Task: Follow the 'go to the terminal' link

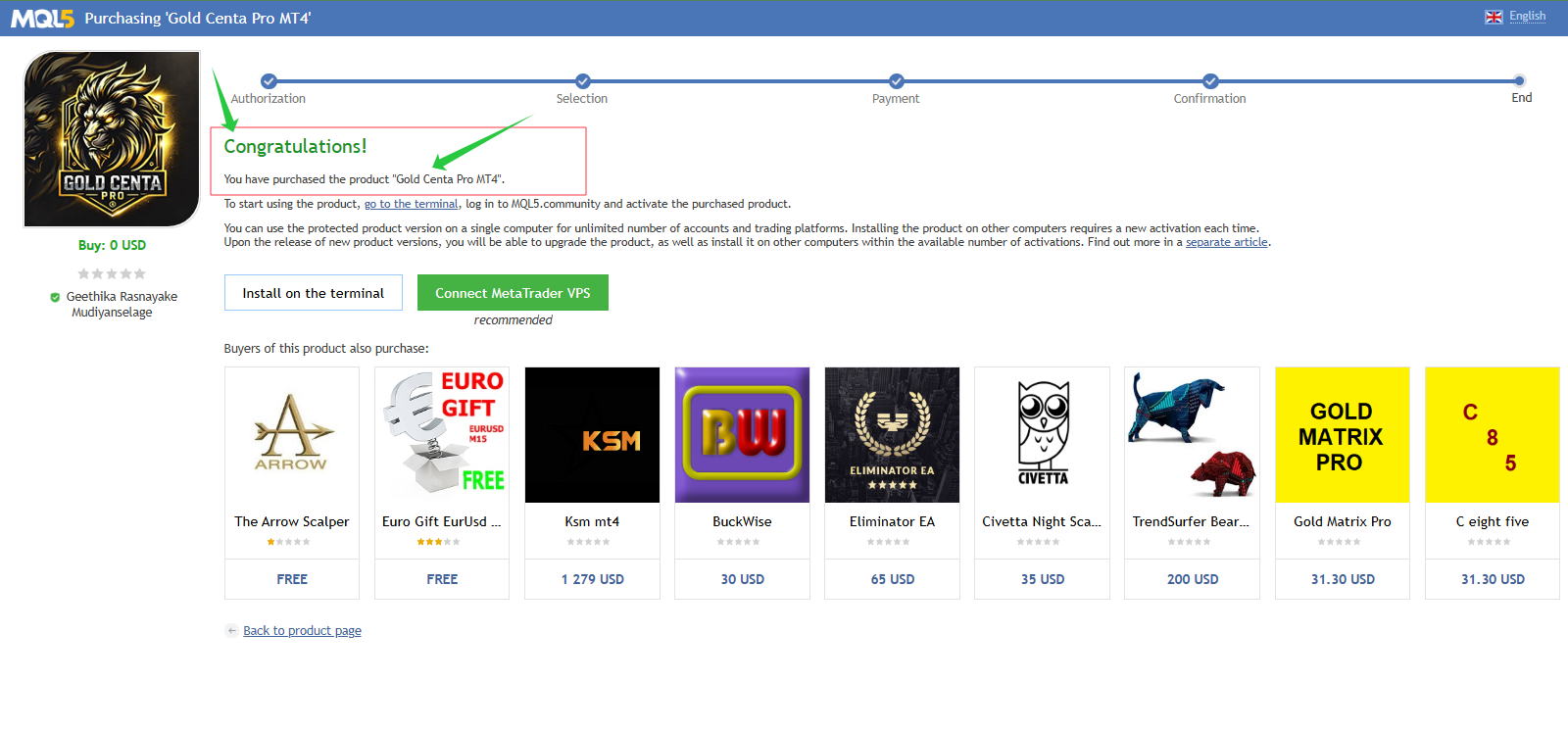Action: click(411, 204)
